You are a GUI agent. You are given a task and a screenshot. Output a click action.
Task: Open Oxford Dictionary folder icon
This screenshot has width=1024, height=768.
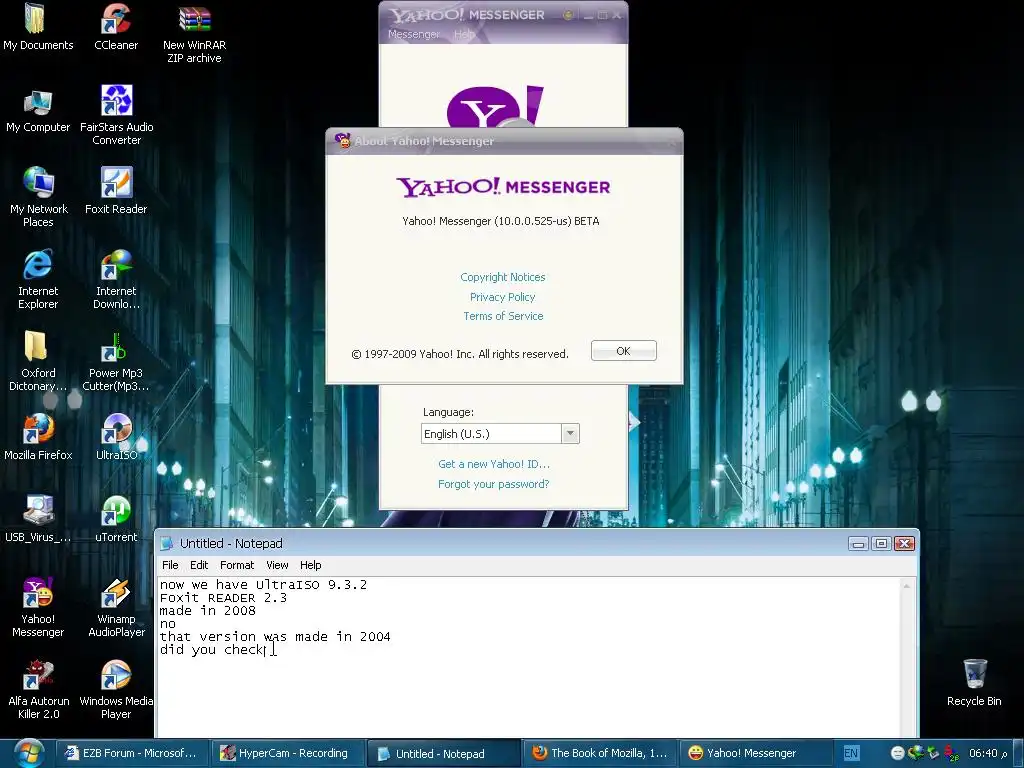[38, 361]
